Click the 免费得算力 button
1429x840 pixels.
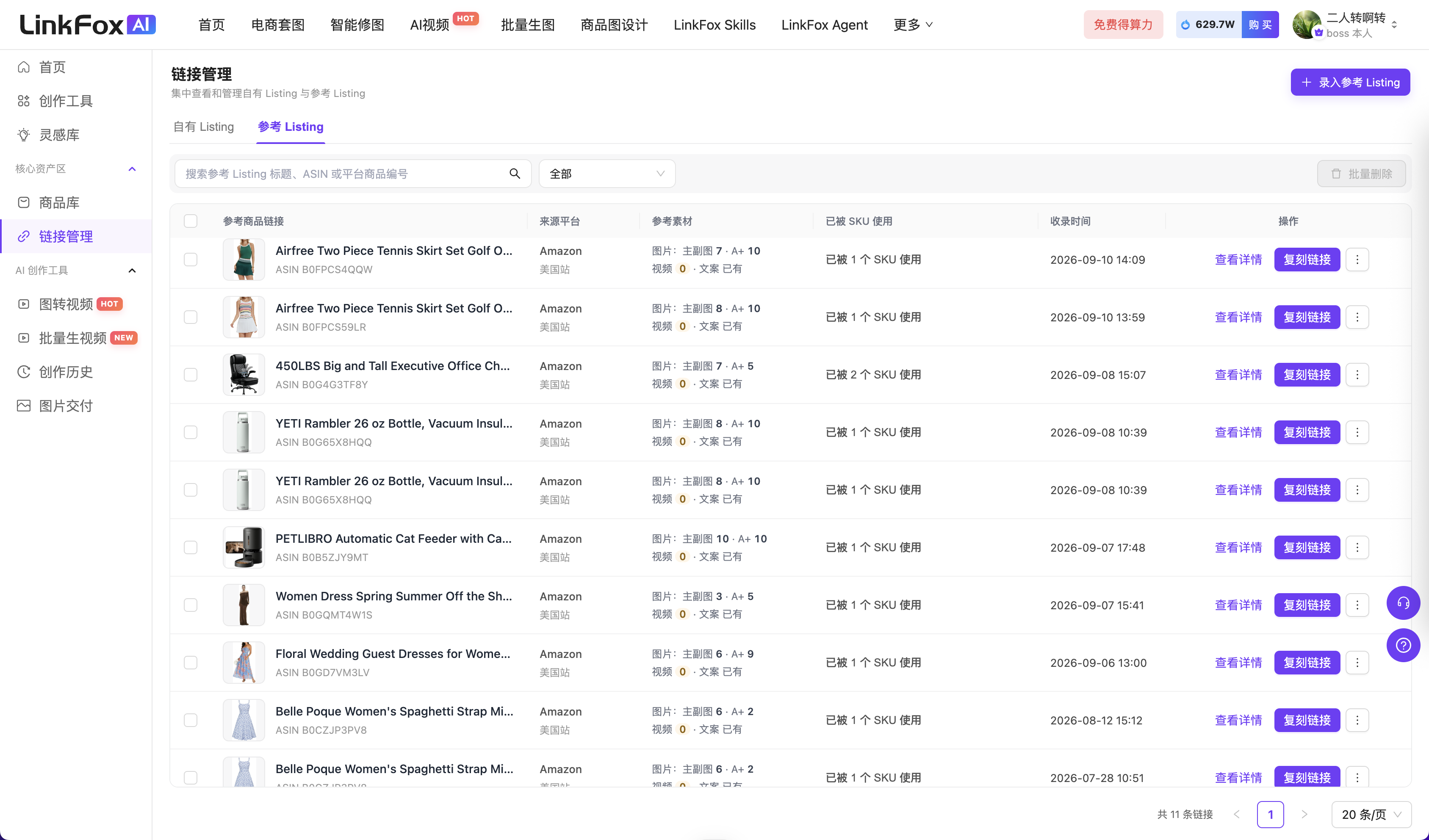coord(1123,25)
